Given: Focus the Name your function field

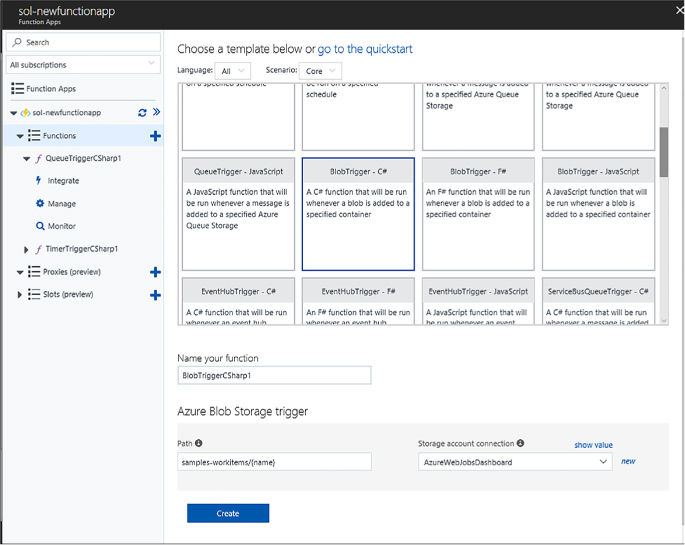Looking at the screenshot, I should (274, 375).
